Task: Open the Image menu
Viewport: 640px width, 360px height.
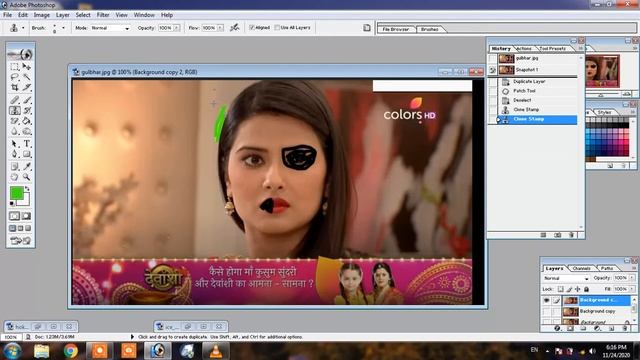Action: pyautogui.click(x=41, y=15)
